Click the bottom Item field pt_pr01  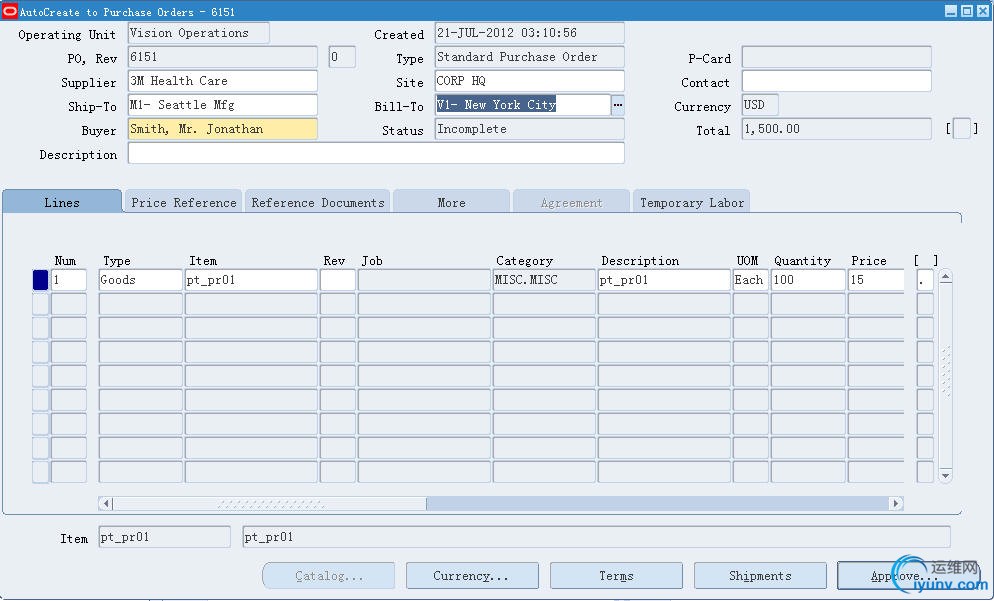(x=165, y=537)
